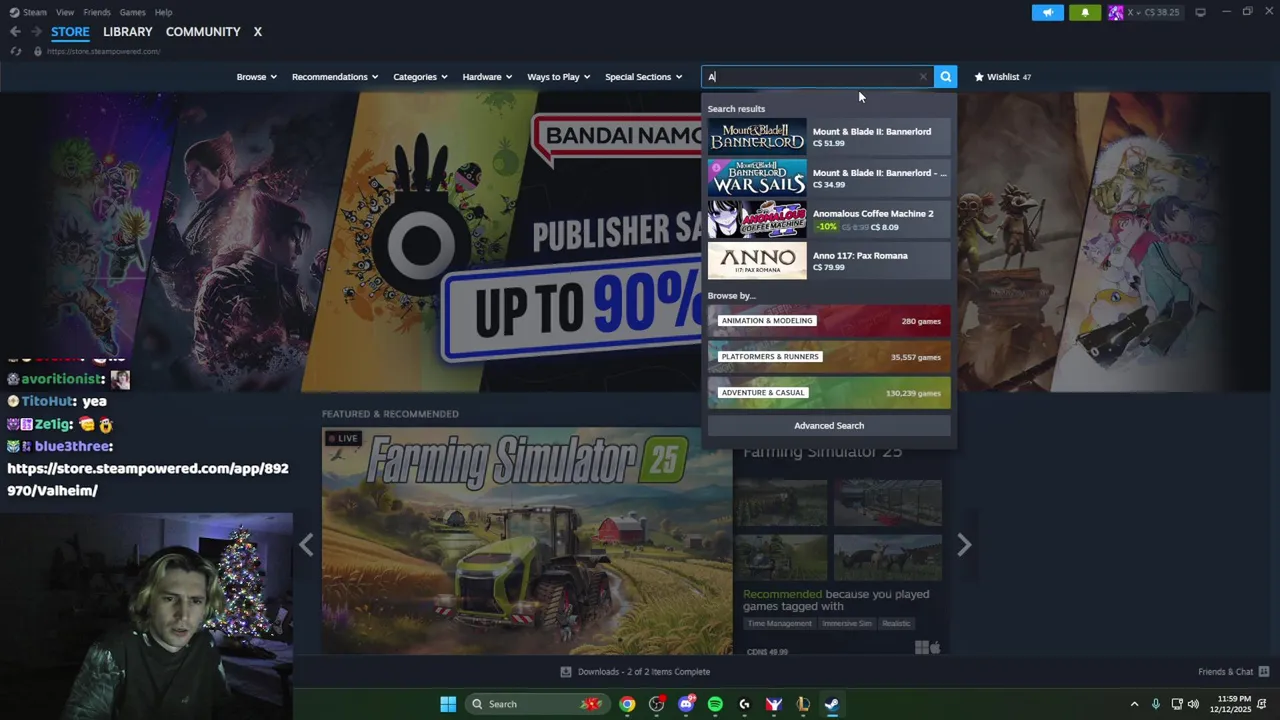Browse by Platformers & Runners tag
Viewport: 1280px width, 720px height.
(x=829, y=357)
